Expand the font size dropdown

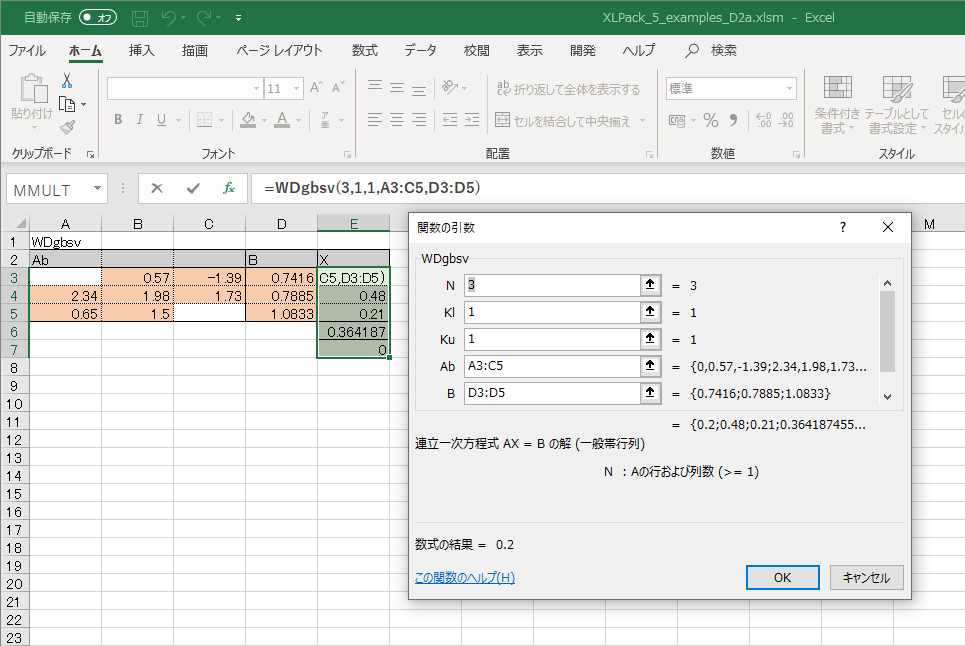[x=298, y=89]
